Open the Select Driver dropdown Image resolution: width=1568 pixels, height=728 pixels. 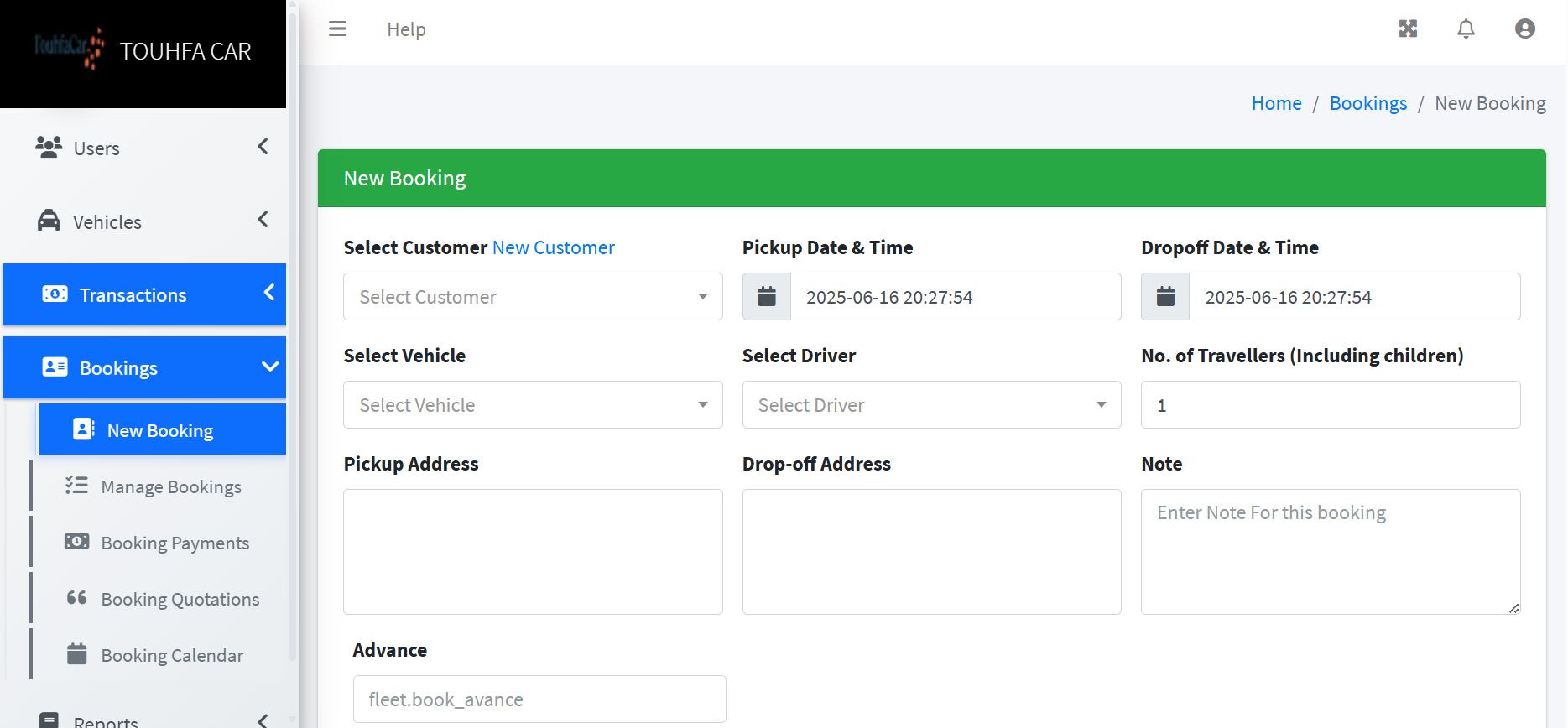click(931, 405)
